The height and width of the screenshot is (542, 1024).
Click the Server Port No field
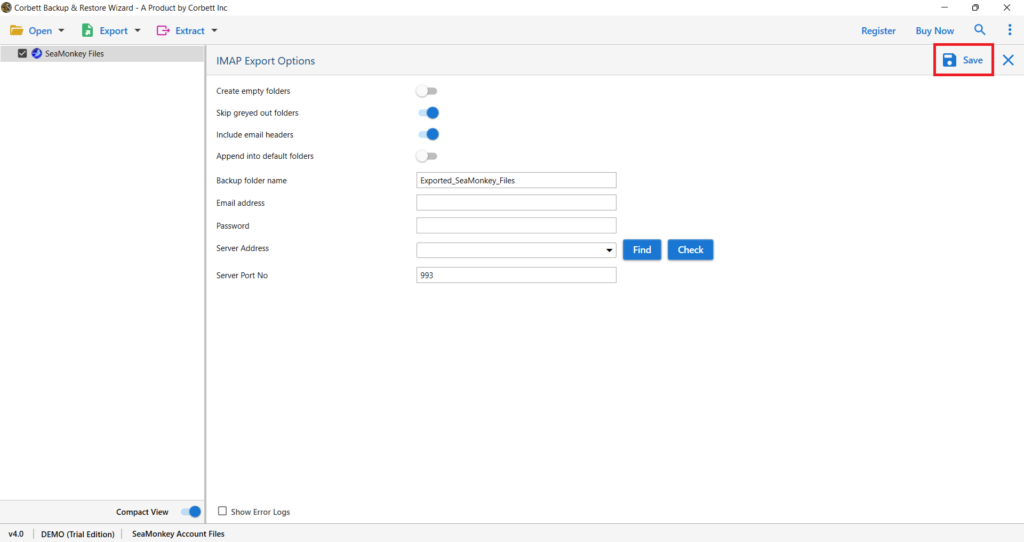click(516, 275)
